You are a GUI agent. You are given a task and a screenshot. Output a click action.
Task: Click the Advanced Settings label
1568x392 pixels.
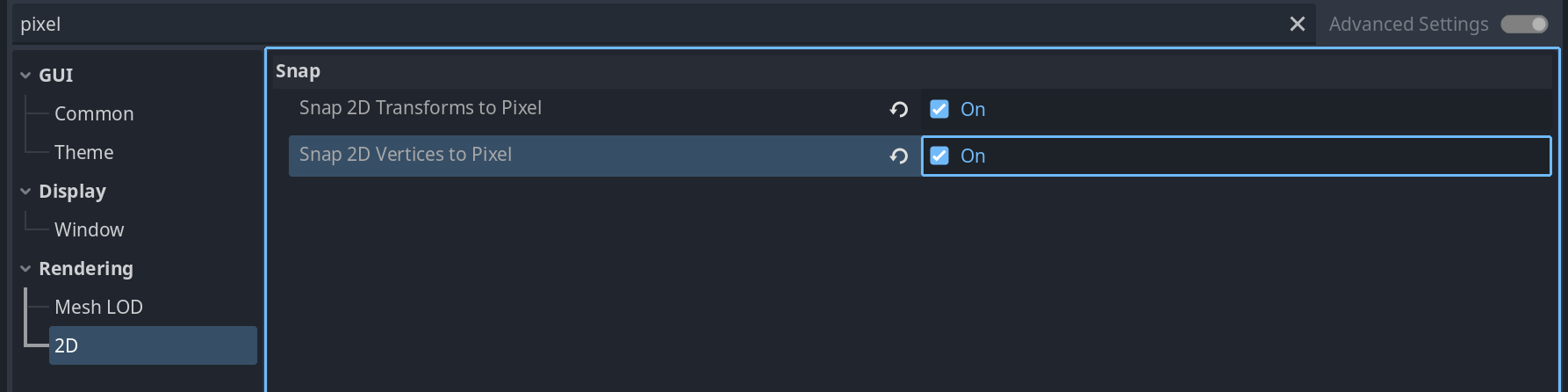1408,25
